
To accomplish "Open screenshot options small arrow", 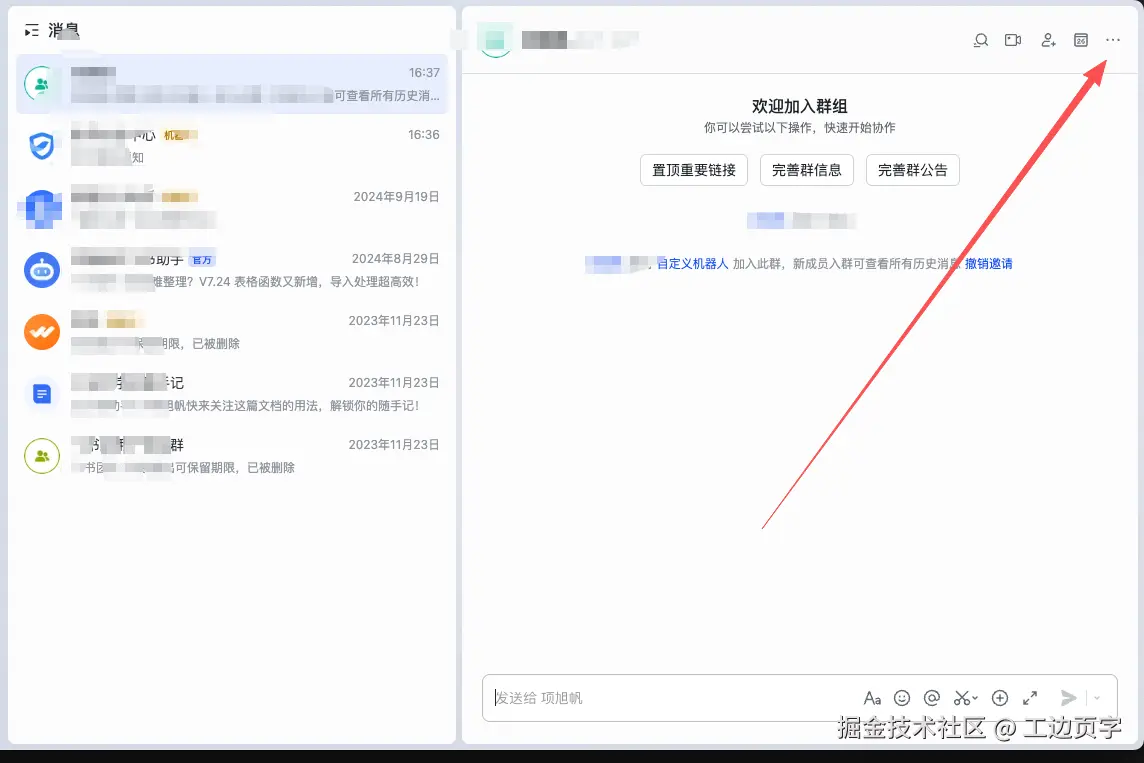I will pos(975,698).
